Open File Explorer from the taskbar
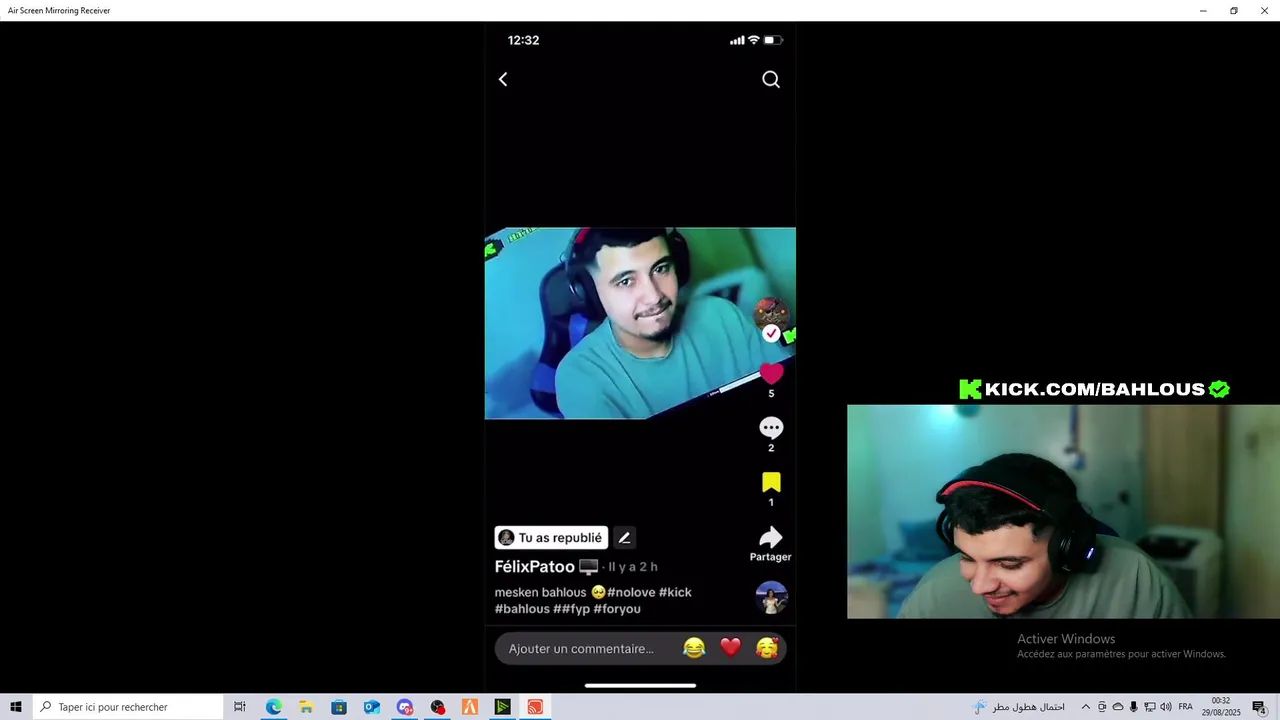Image resolution: width=1280 pixels, height=720 pixels. [306, 707]
